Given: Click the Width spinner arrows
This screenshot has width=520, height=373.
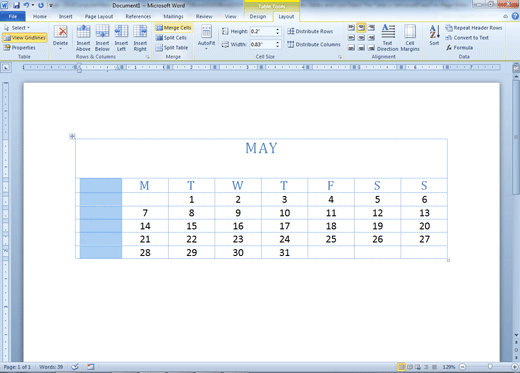Looking at the screenshot, I should 278,44.
